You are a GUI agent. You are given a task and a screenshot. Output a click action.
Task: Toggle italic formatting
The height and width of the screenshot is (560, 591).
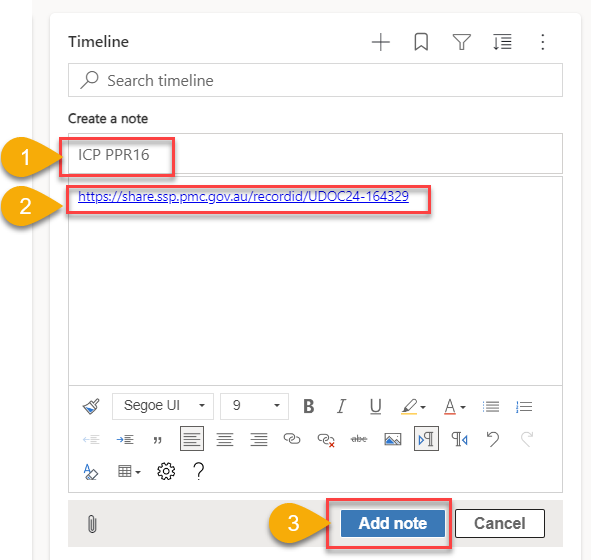341,406
